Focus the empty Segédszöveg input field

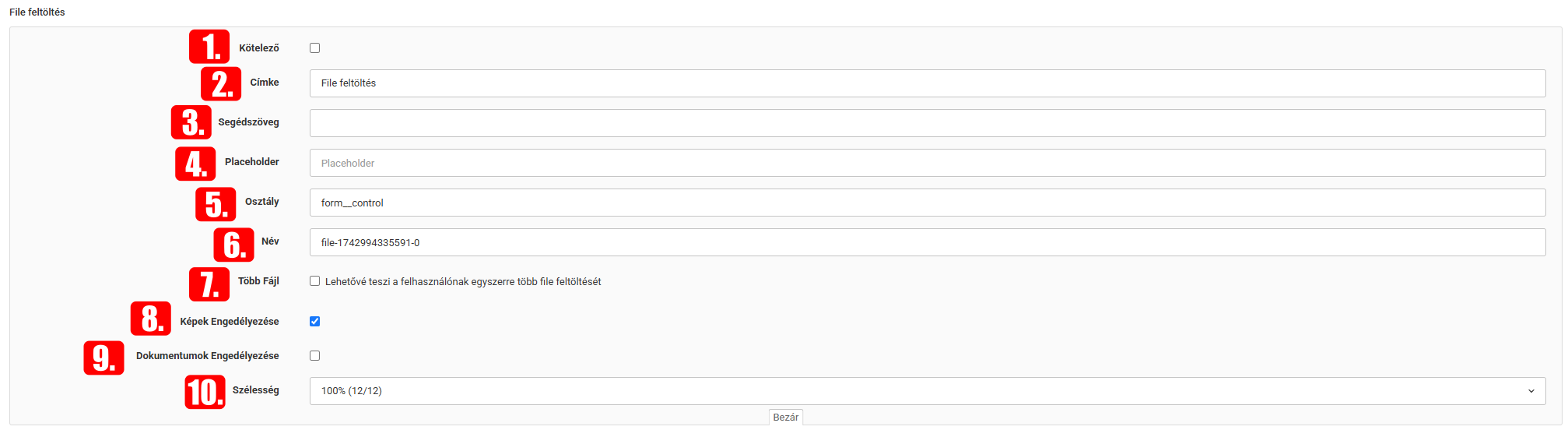(926, 123)
